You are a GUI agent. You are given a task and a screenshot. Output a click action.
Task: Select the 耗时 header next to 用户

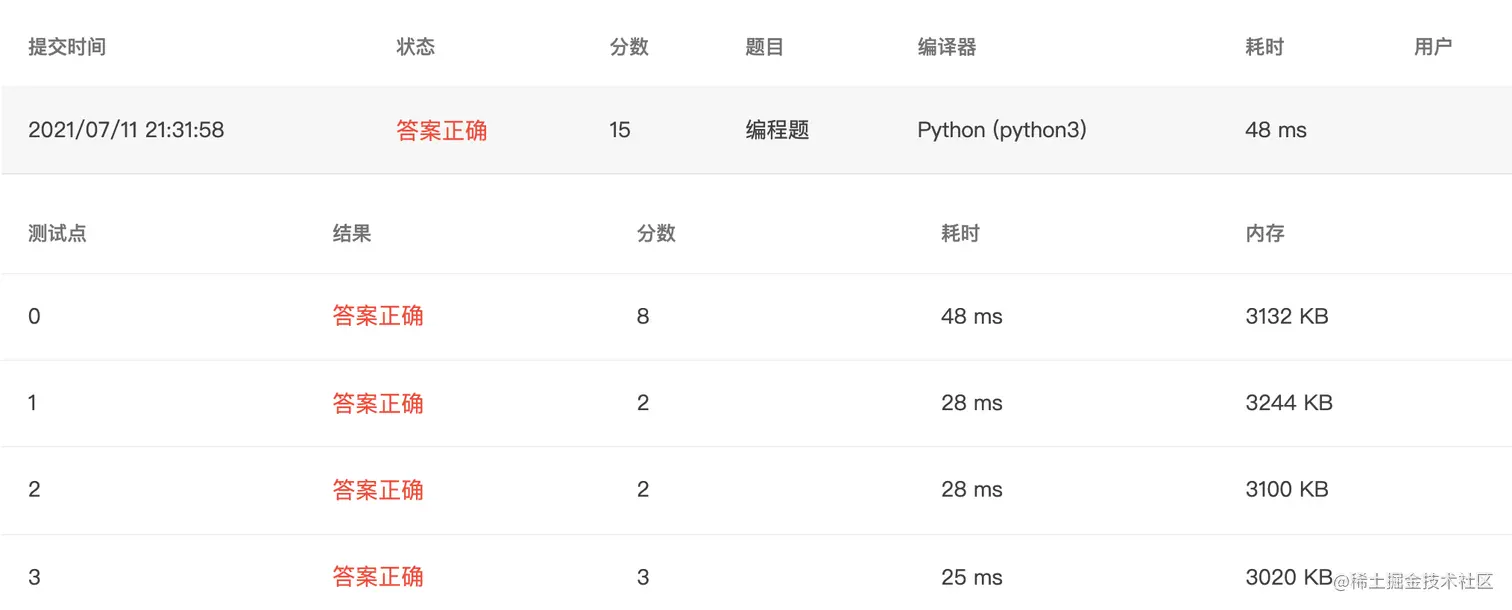(x=1265, y=47)
